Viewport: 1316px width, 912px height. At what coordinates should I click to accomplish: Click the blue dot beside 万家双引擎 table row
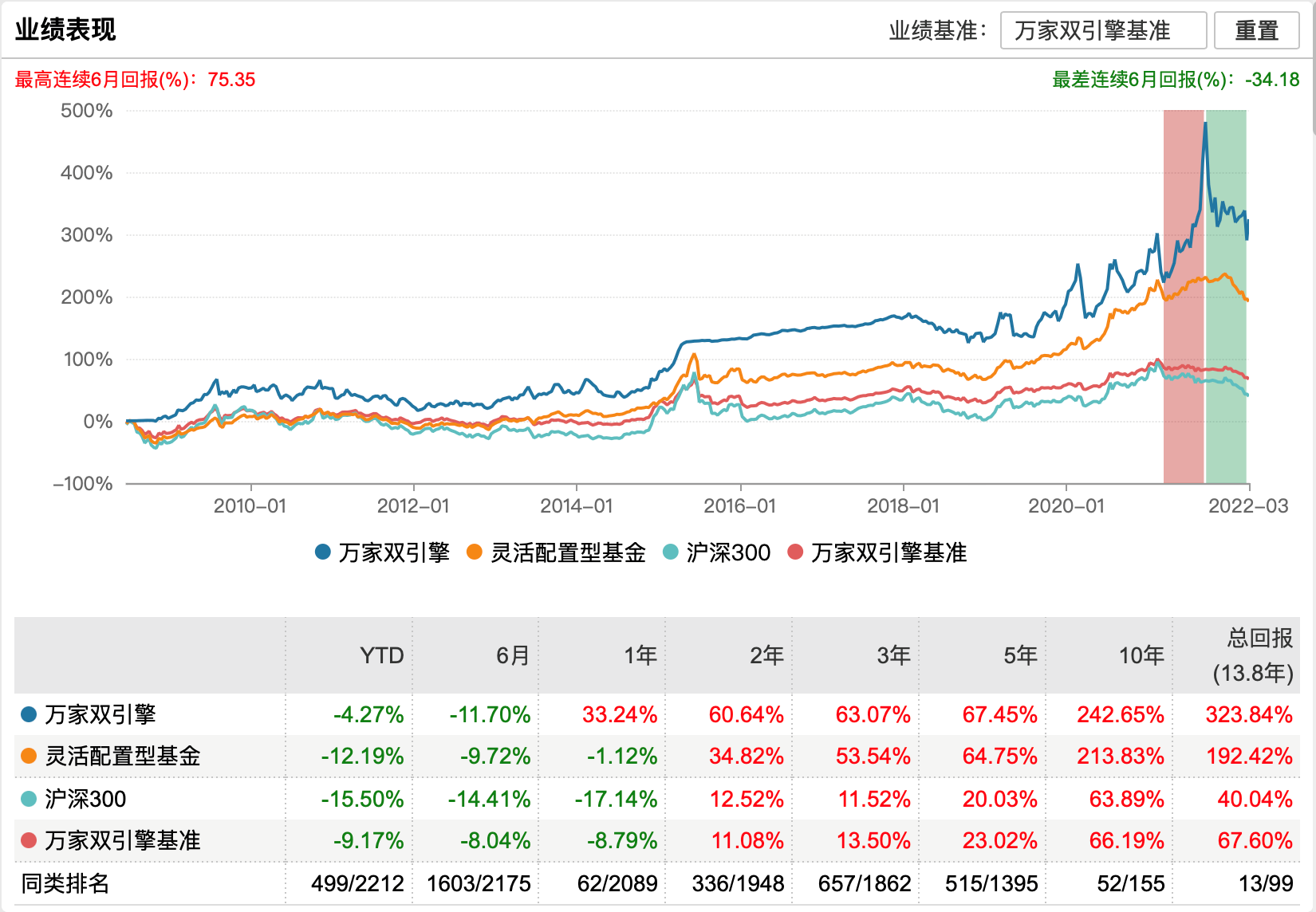coord(29,714)
